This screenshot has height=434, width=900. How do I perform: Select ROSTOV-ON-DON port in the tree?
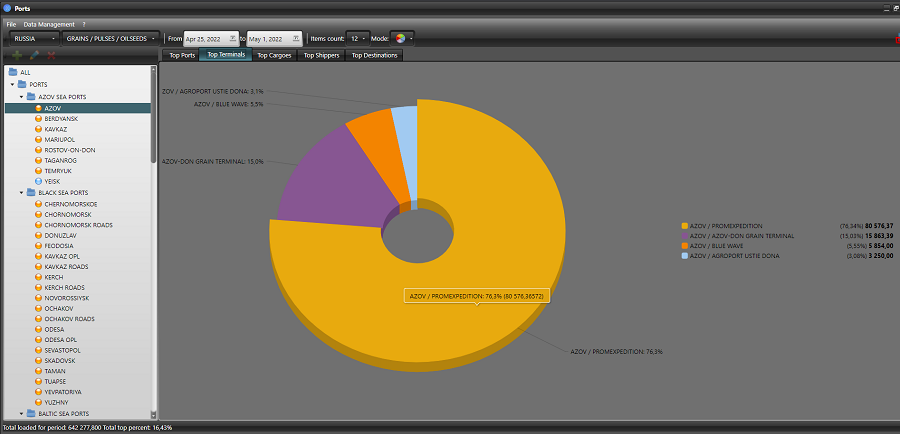[69, 150]
